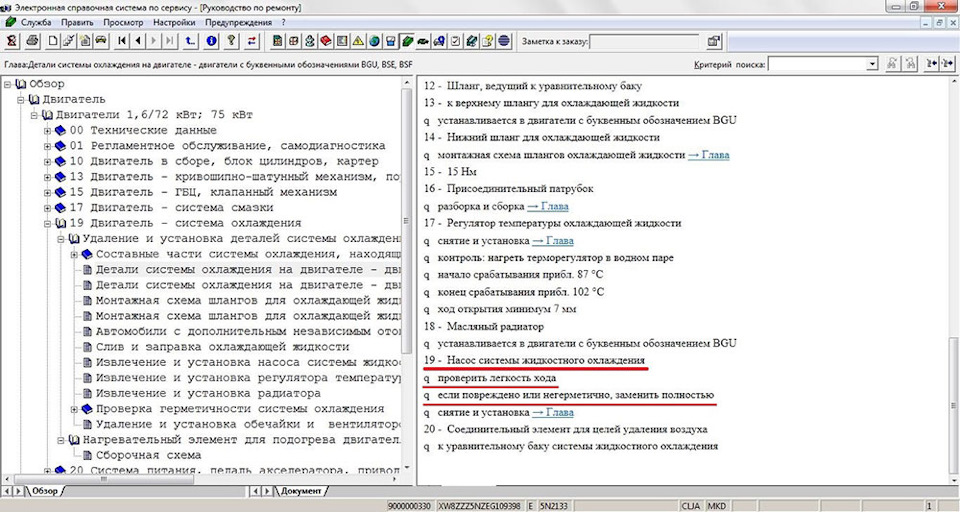Select 'Слив и заправка охлаждающей жидкости' item

point(222,346)
